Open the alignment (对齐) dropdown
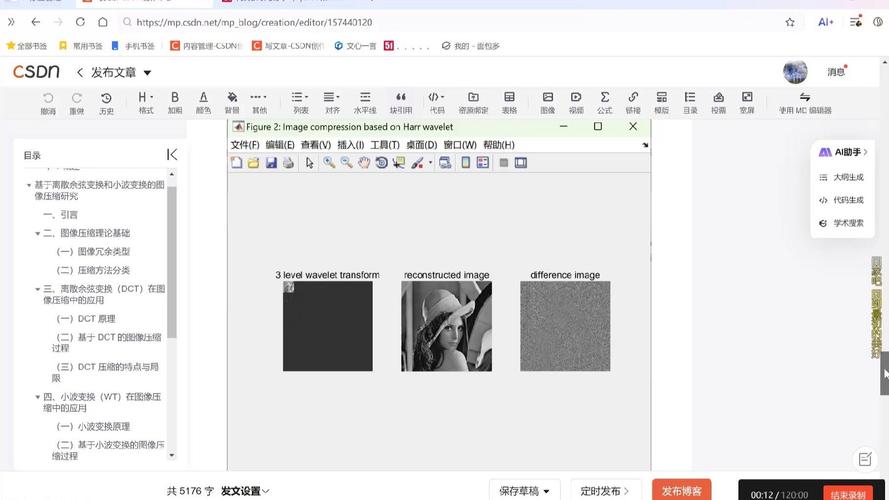 click(x=332, y=103)
